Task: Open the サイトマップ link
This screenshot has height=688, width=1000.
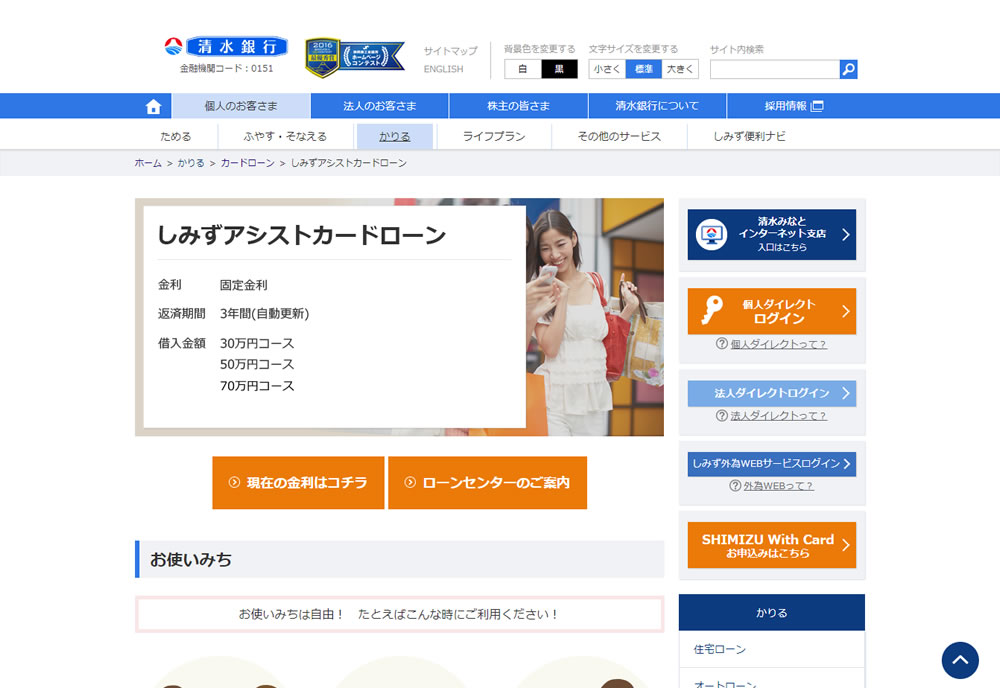Action: tap(450, 51)
